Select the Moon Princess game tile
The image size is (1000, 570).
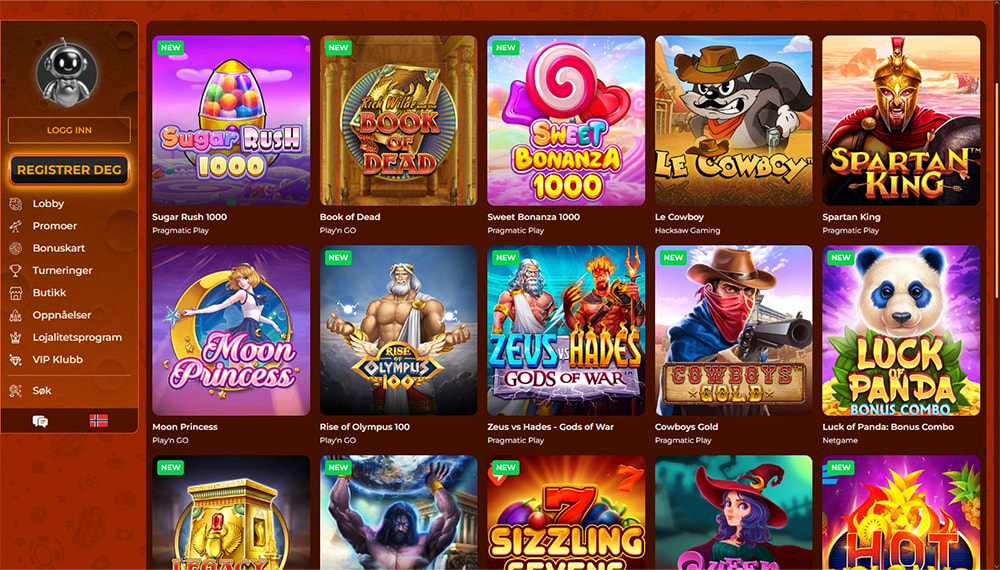pos(231,330)
